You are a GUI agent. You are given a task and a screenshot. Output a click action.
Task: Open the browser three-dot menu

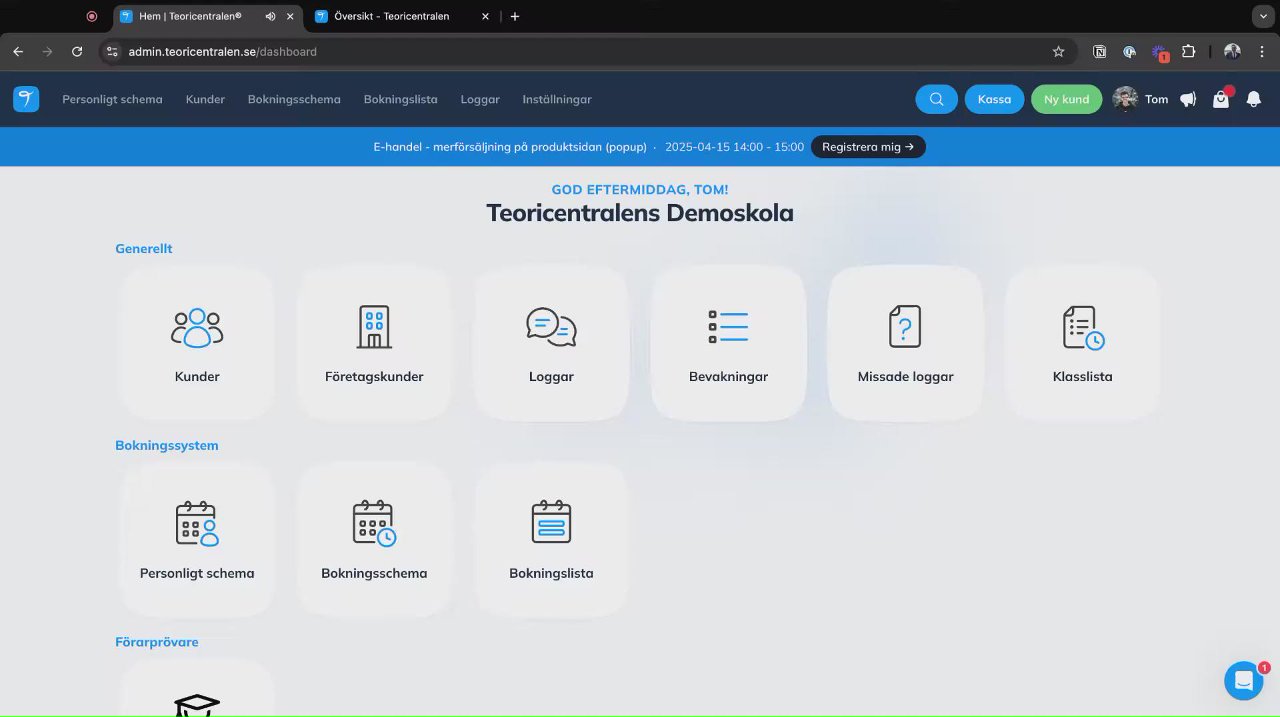1260,51
